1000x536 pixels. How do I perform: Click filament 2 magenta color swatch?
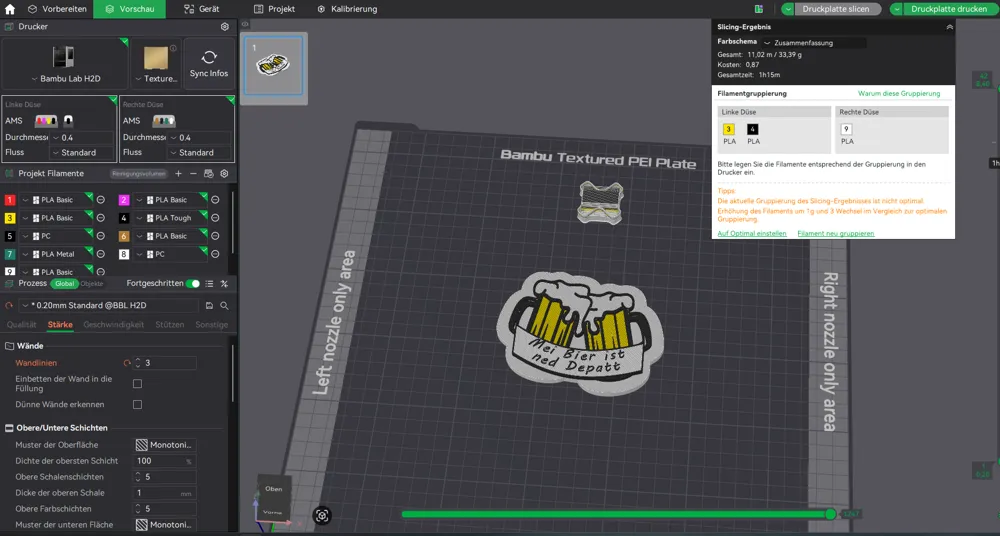tap(124, 200)
